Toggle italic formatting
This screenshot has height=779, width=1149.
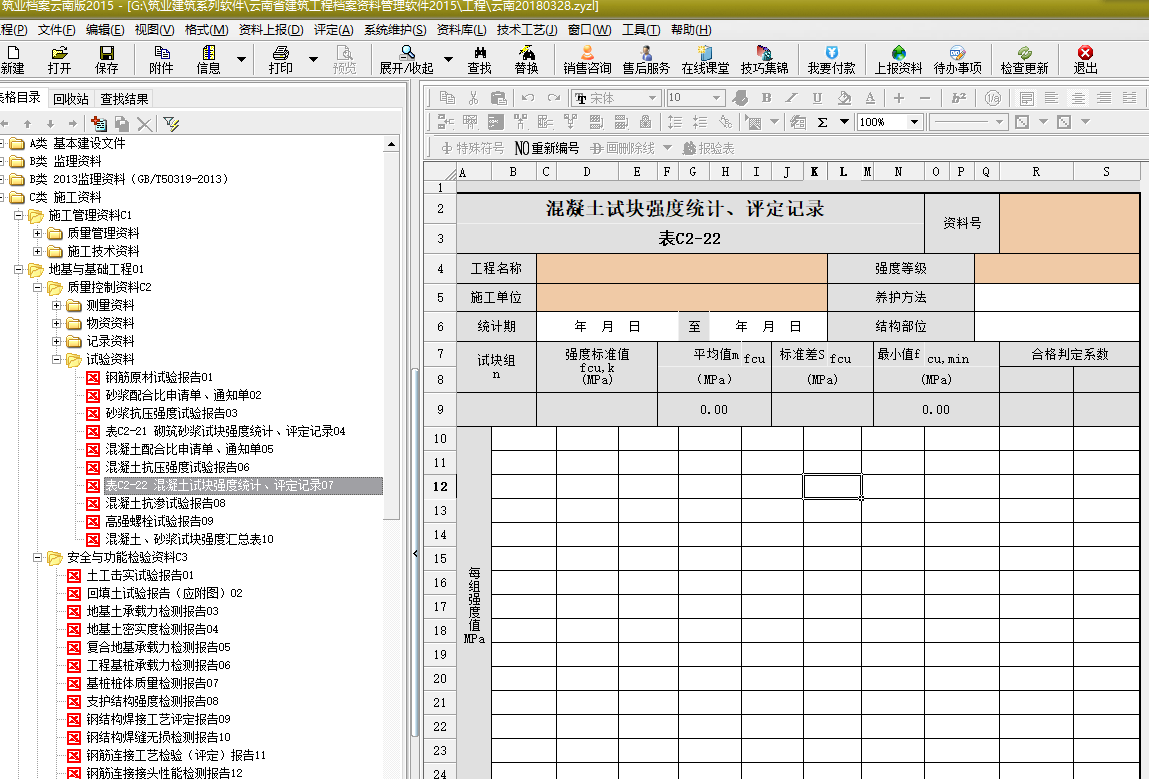tap(792, 98)
